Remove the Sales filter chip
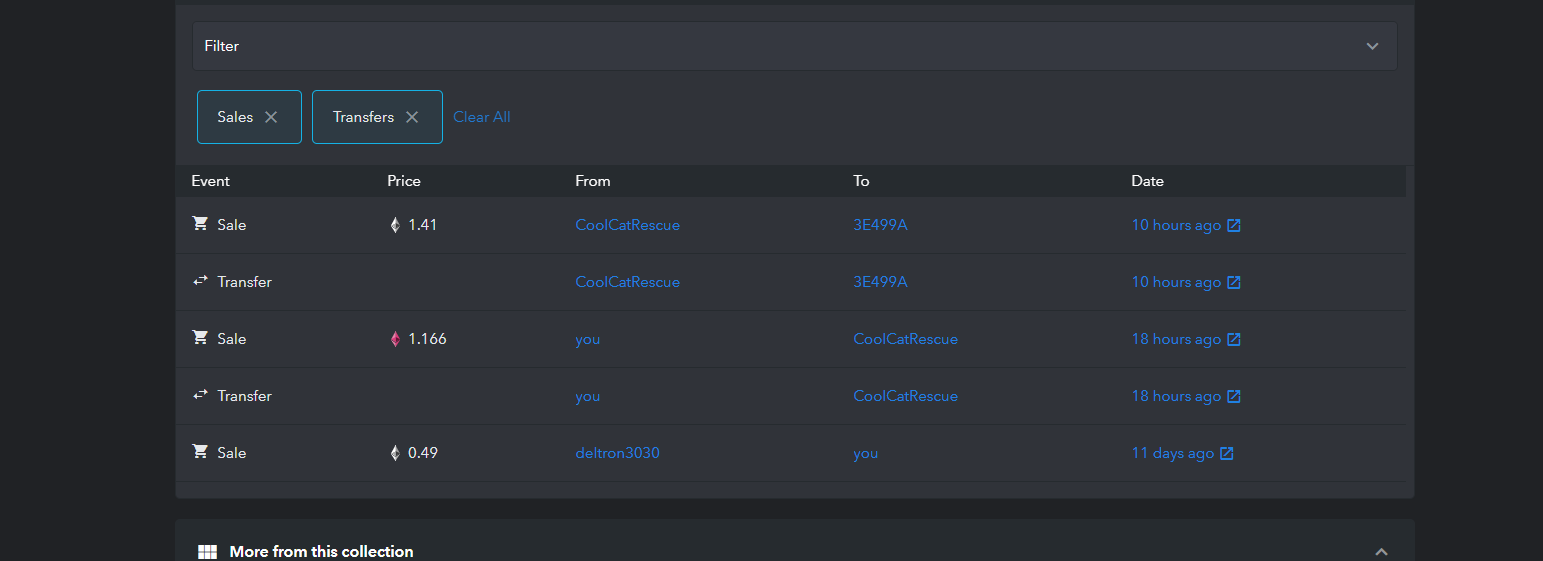Image resolution: width=1543 pixels, height=561 pixels. point(271,117)
